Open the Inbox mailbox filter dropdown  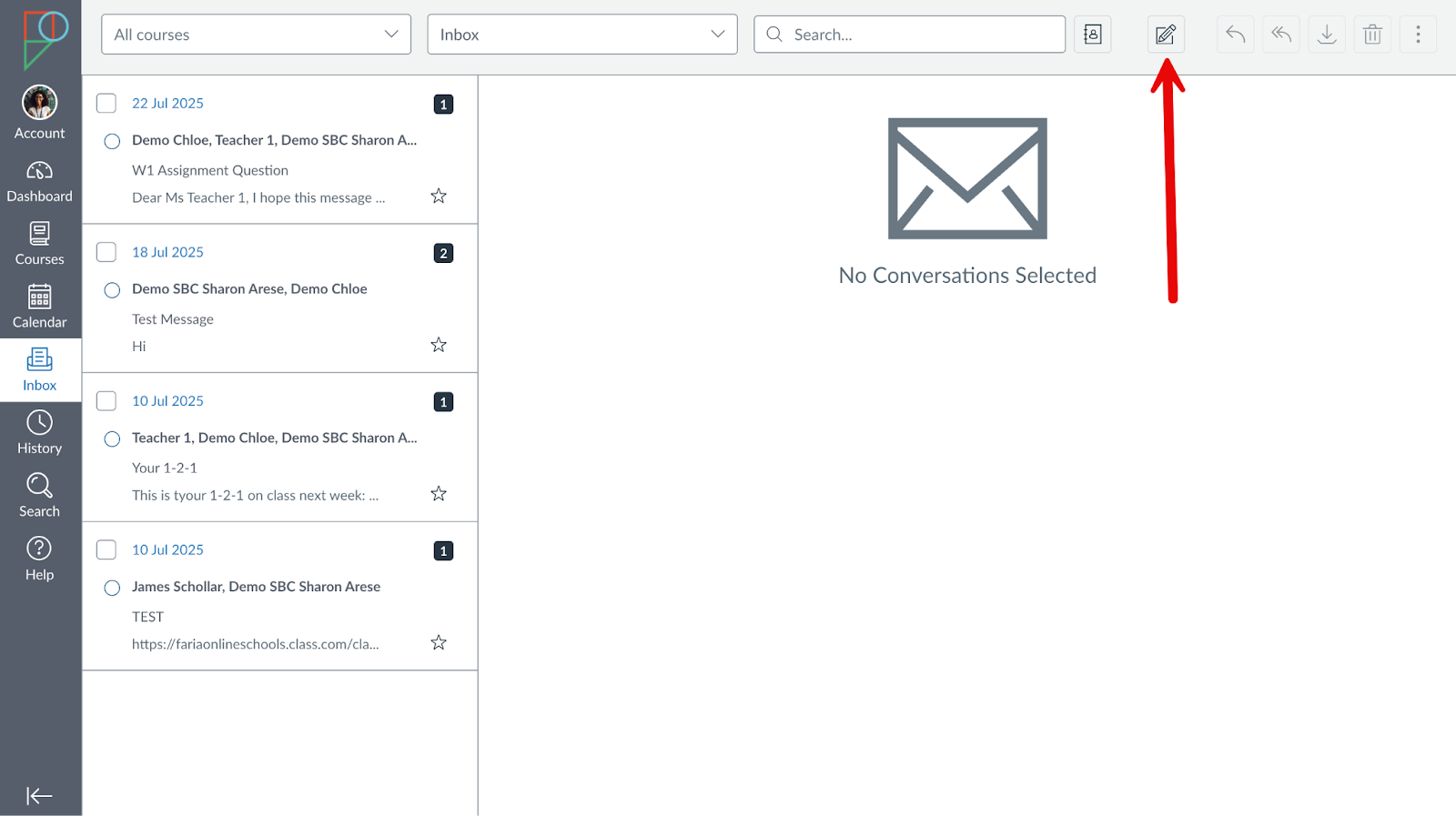[x=581, y=35]
